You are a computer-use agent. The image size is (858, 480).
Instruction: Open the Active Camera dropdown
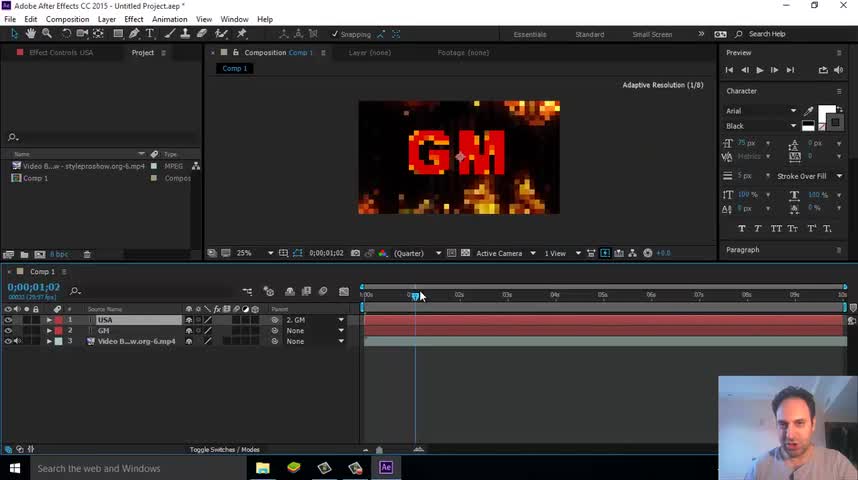coord(505,253)
